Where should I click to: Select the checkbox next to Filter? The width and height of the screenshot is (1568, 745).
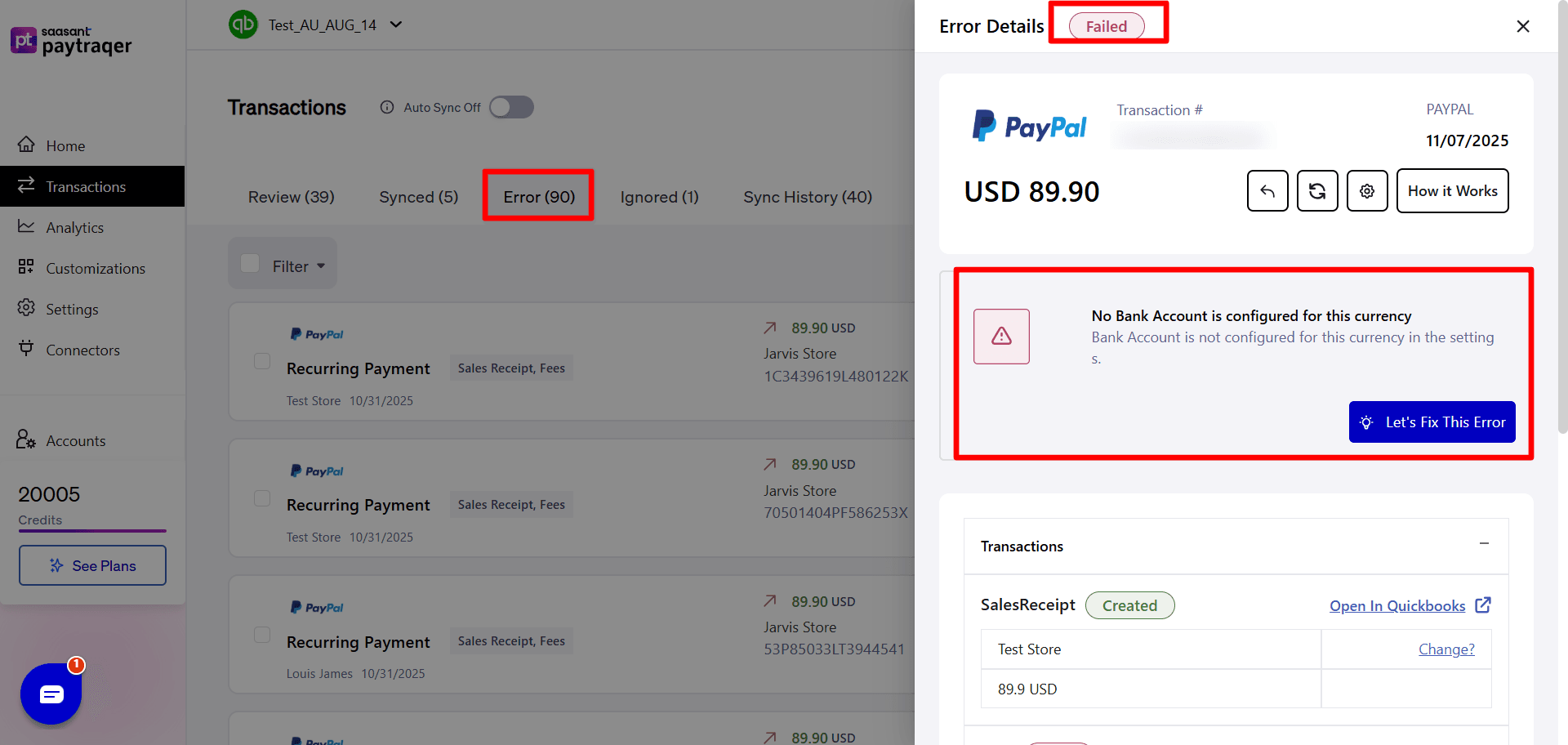pos(250,263)
